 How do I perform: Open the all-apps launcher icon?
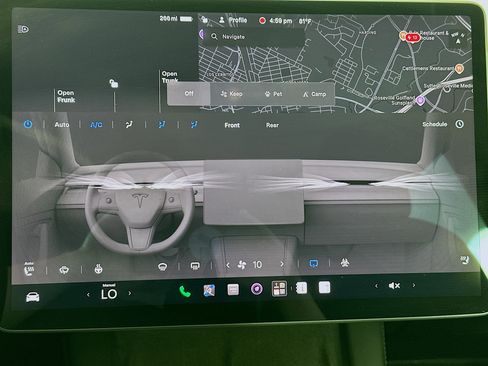tap(279, 288)
